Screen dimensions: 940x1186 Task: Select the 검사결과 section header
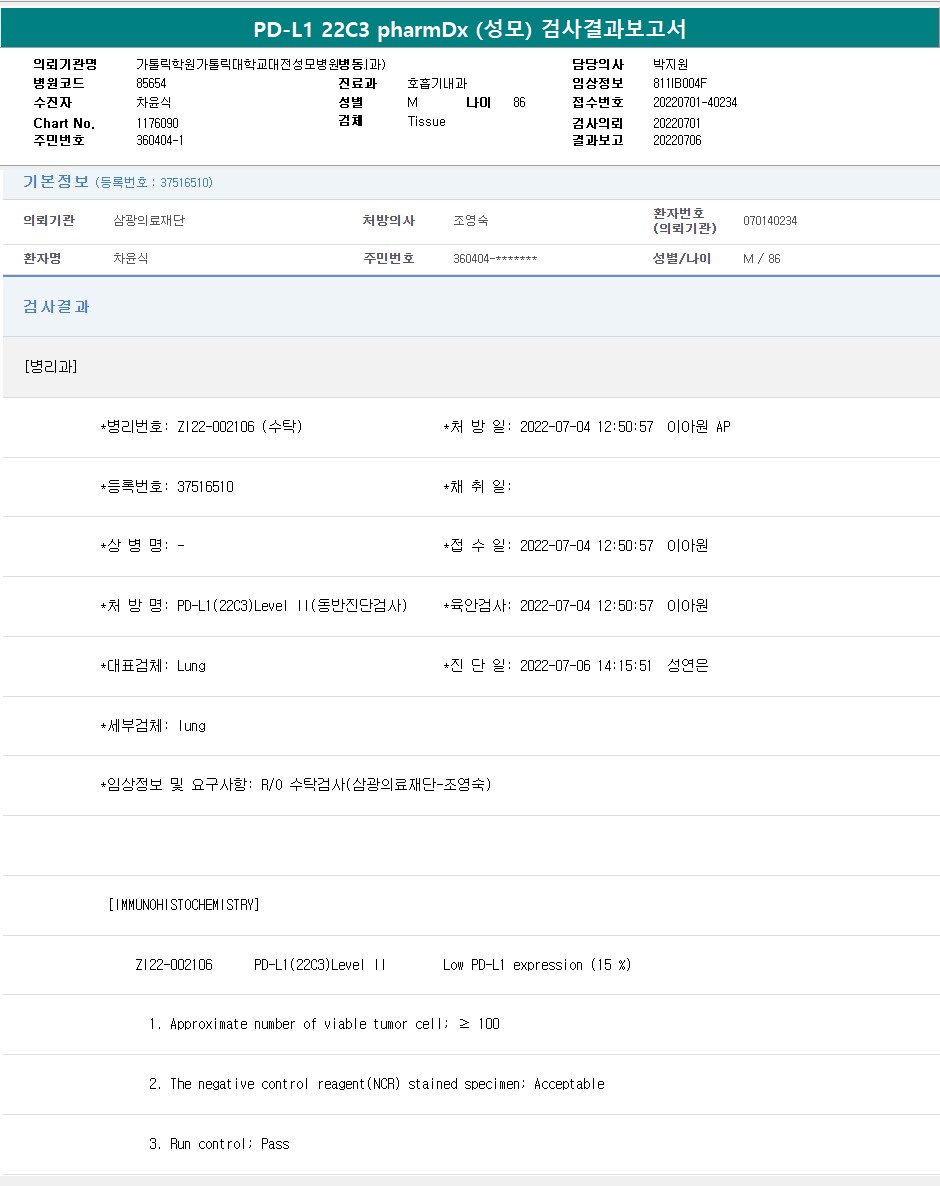57,307
